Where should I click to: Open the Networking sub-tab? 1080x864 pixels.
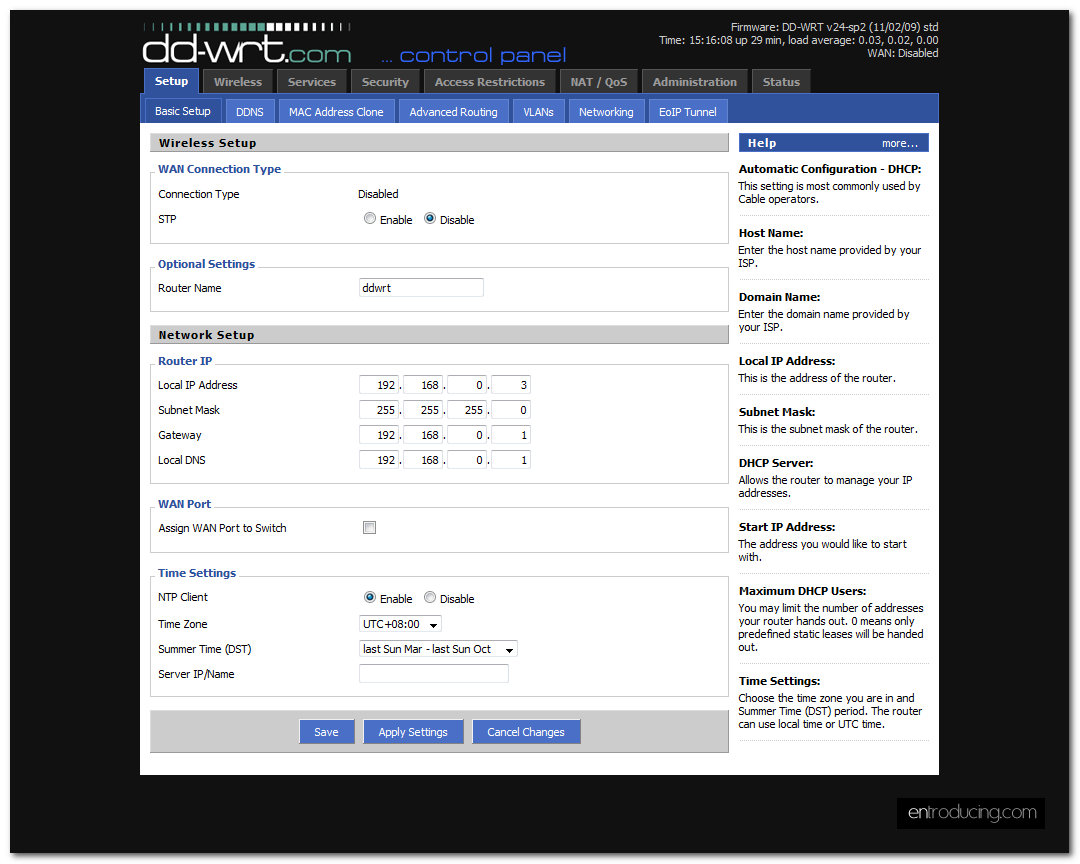coord(606,112)
